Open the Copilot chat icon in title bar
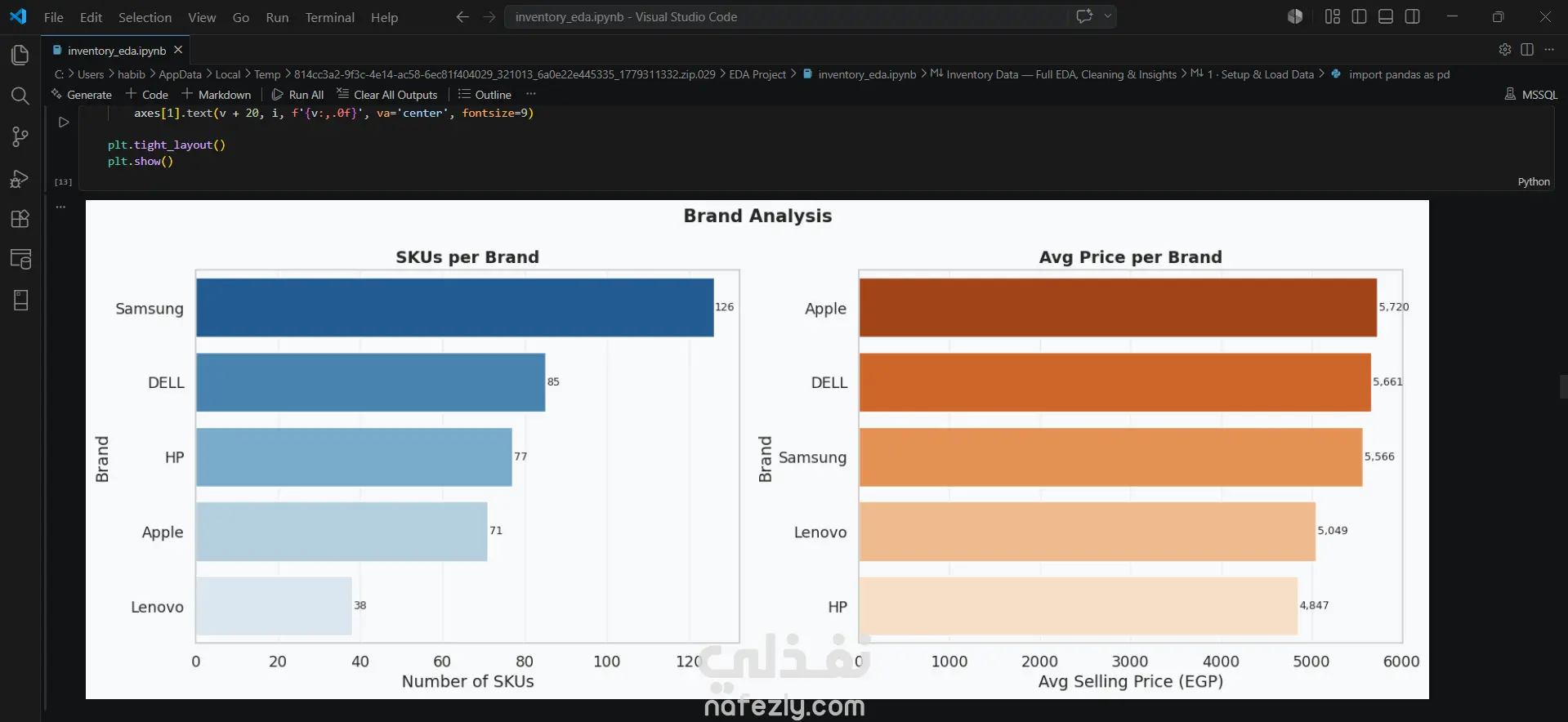Image resolution: width=1568 pixels, height=722 pixels. coord(1084,16)
